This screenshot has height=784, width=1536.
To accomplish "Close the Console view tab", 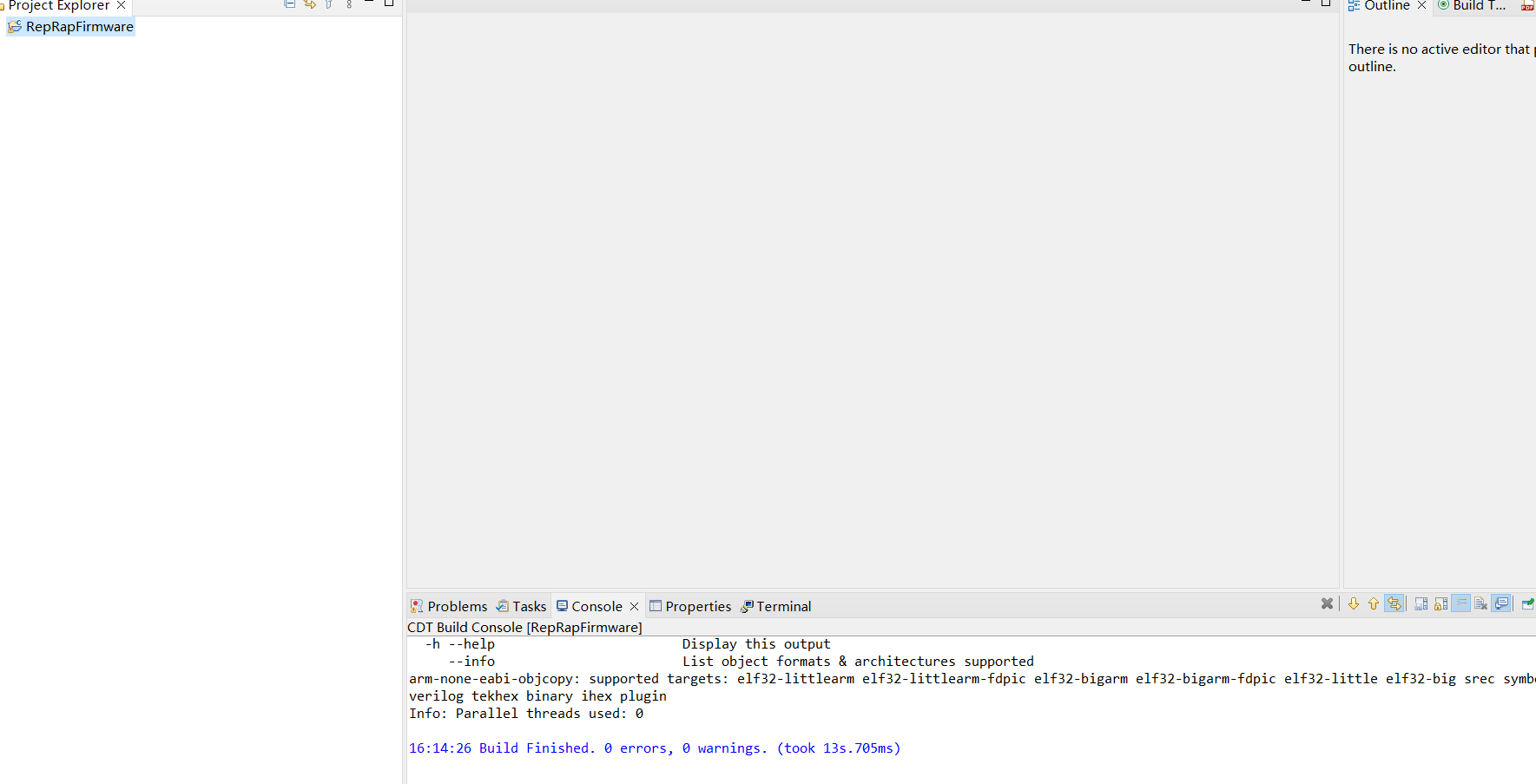I will pos(634,606).
